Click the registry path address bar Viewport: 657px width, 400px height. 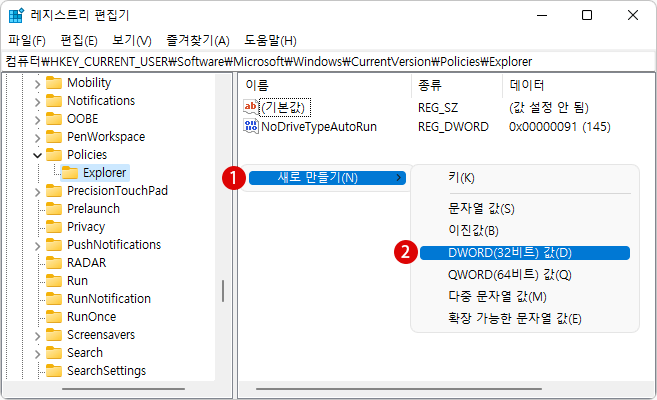pyautogui.click(x=328, y=62)
